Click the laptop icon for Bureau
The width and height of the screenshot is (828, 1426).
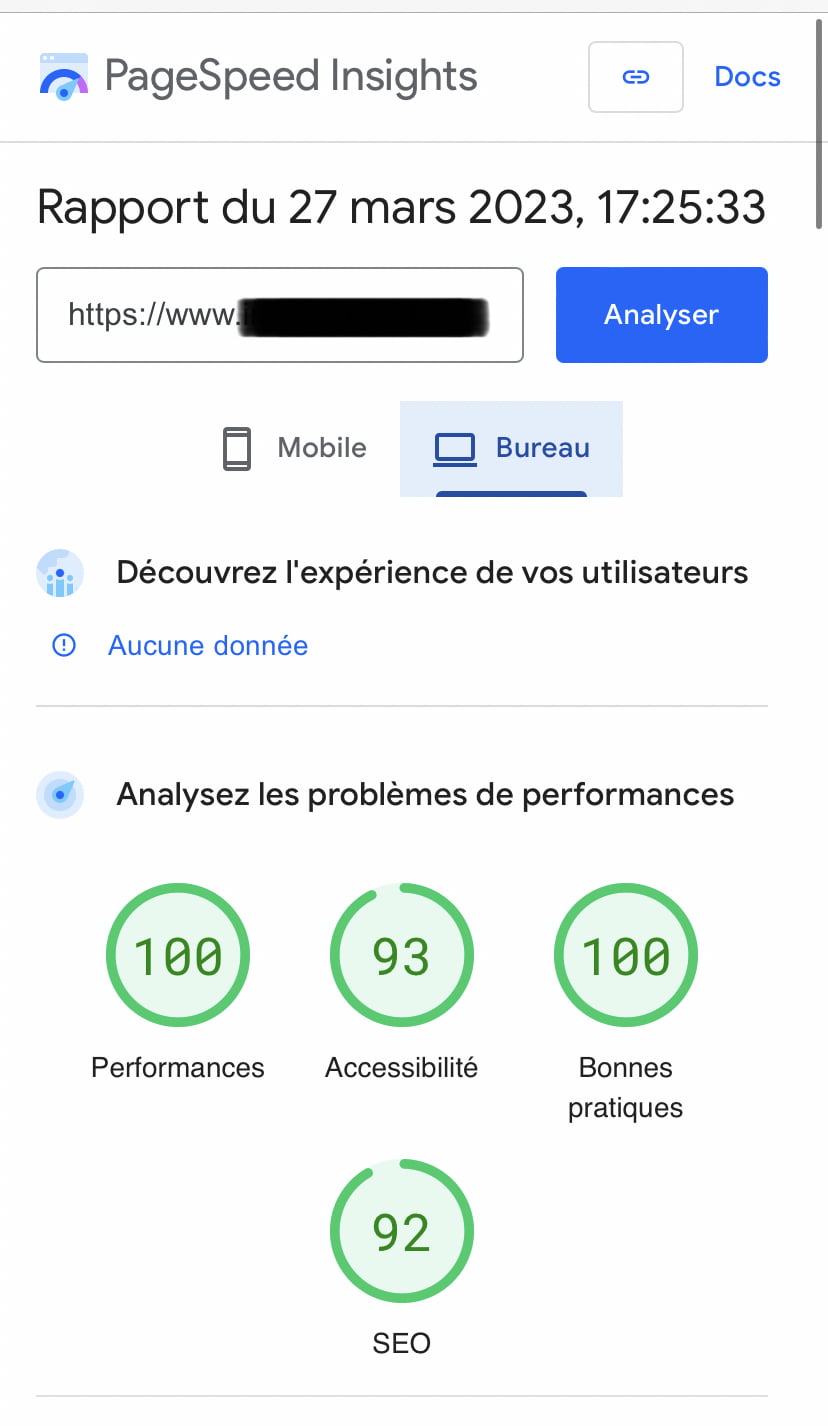coord(455,448)
